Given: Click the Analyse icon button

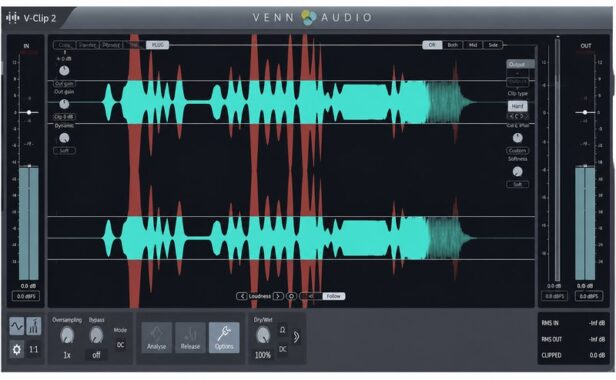Looking at the screenshot, I should click(x=156, y=338).
